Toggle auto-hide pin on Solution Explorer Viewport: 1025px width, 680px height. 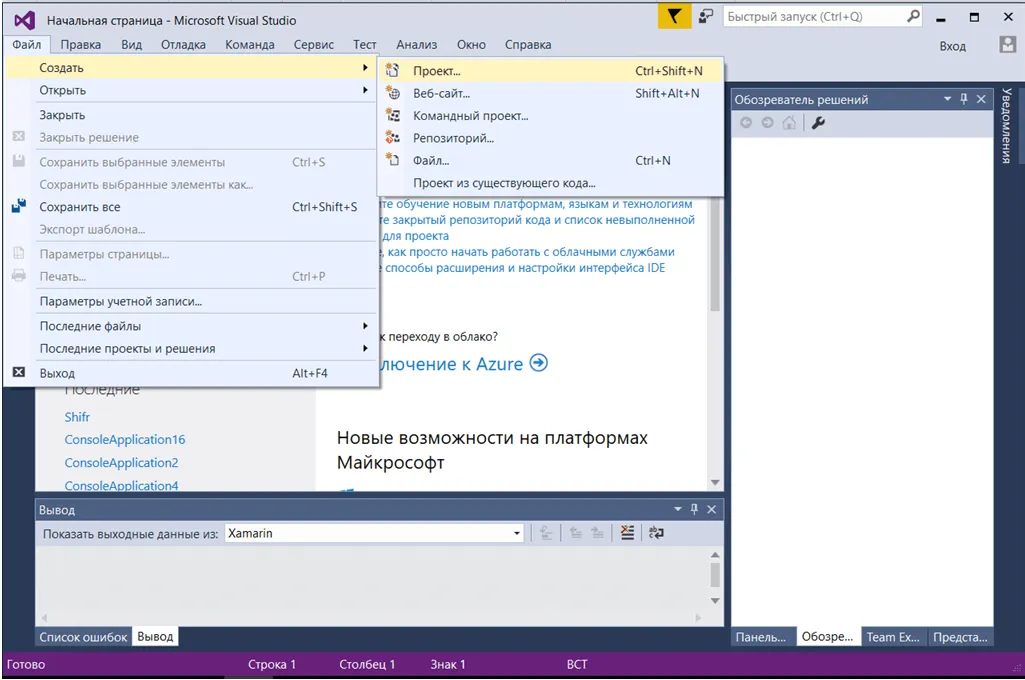964,99
